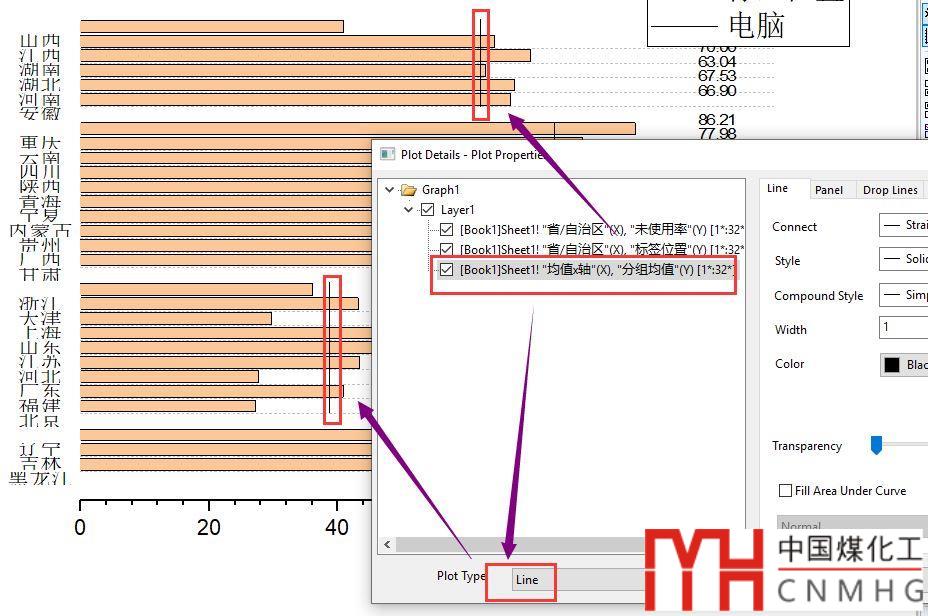Open the Connect dropdown
This screenshot has height=616, width=928.
tap(903, 226)
